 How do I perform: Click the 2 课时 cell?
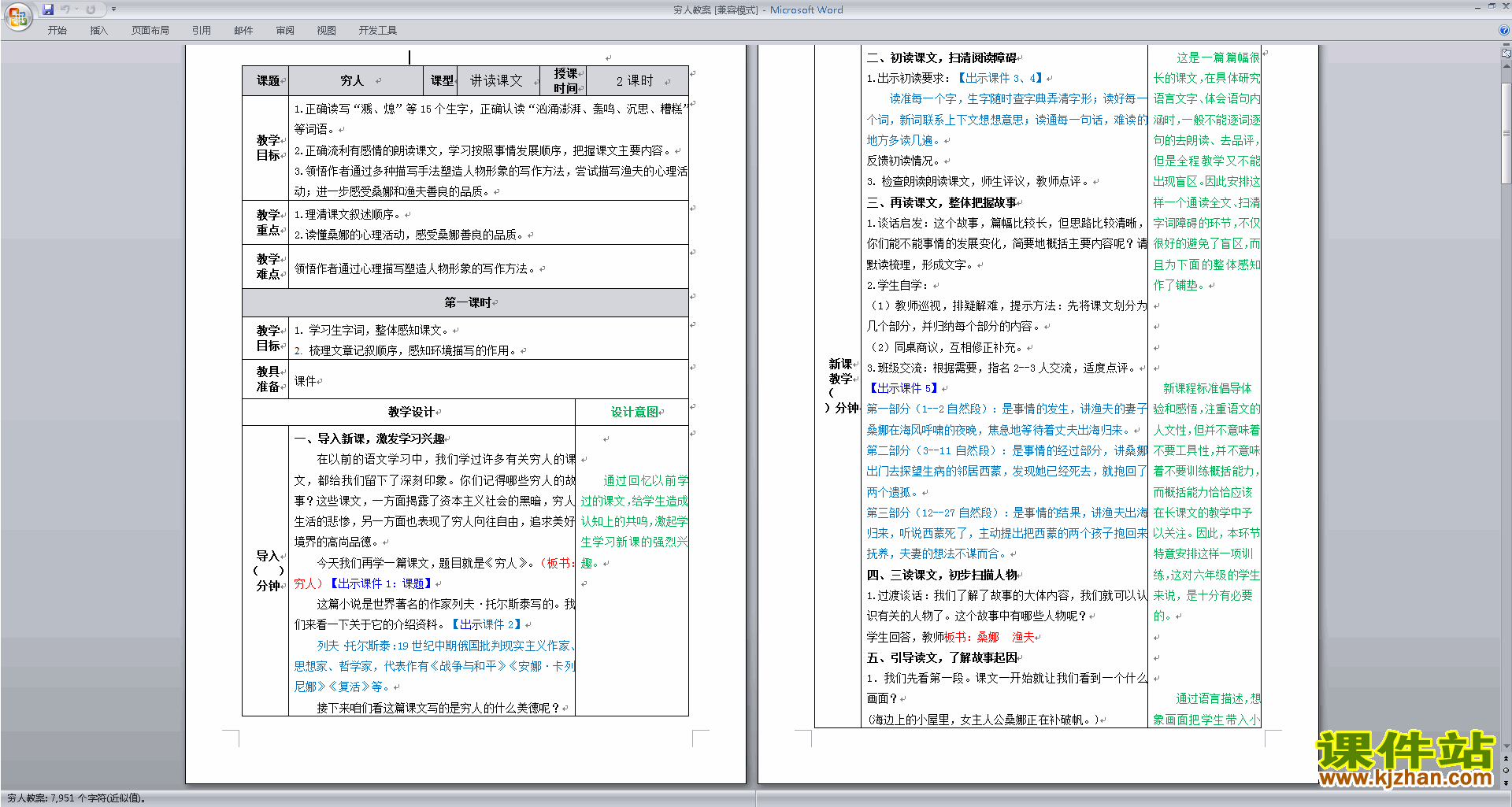coord(638,80)
